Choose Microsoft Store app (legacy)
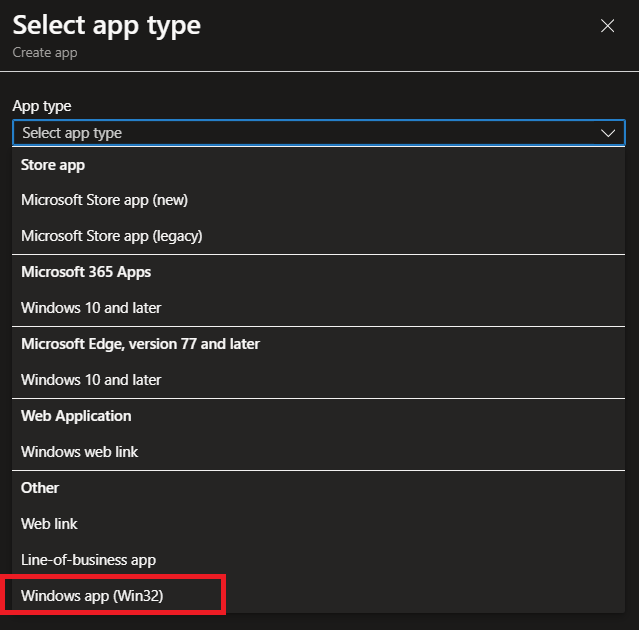The height and width of the screenshot is (630, 639). [x=318, y=236]
